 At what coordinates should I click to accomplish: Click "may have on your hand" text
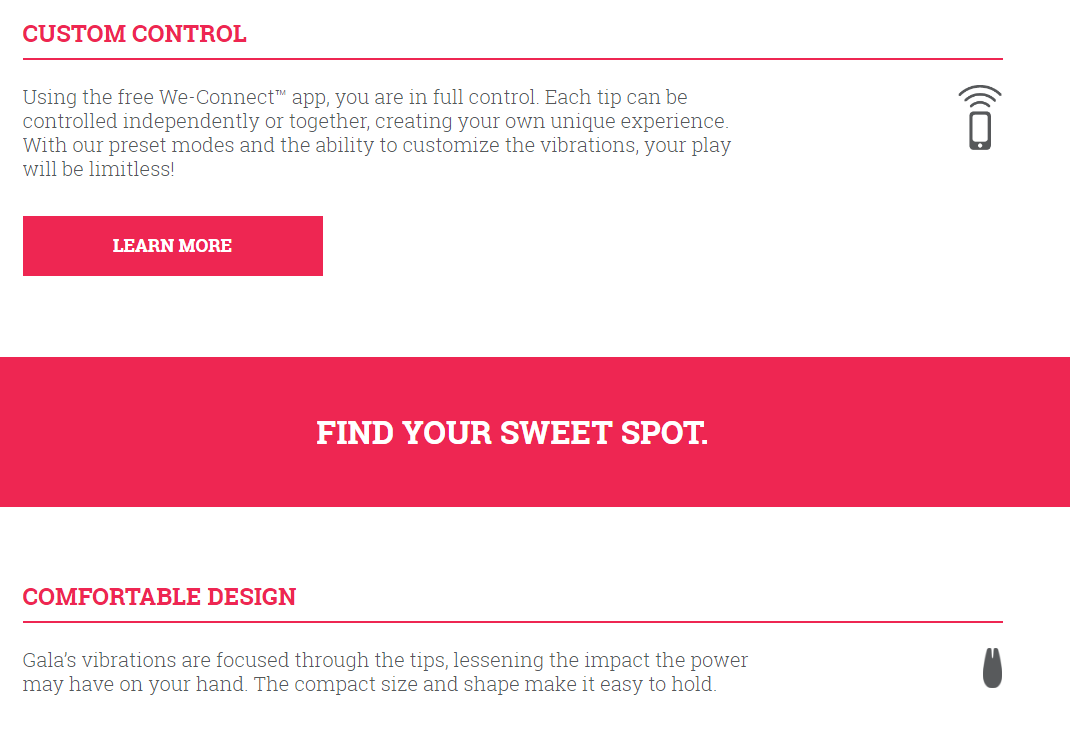pyautogui.click(x=134, y=684)
